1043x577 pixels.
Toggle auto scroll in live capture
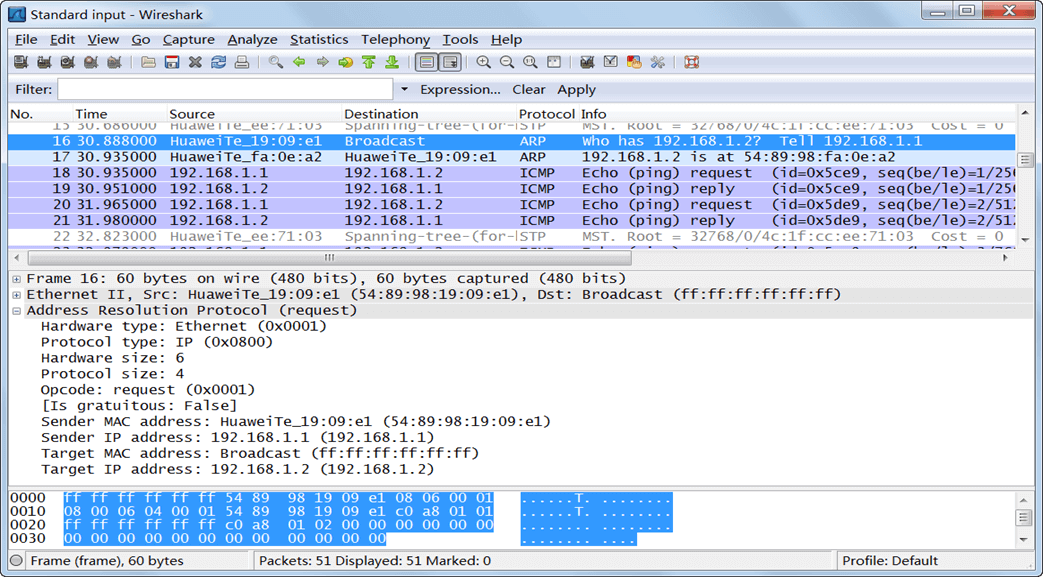450,63
